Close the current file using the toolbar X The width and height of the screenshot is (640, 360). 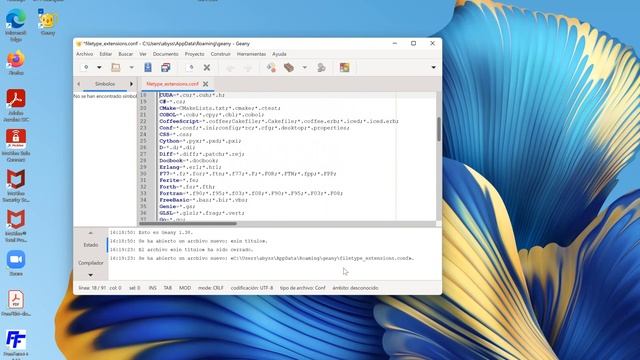[x=207, y=67]
